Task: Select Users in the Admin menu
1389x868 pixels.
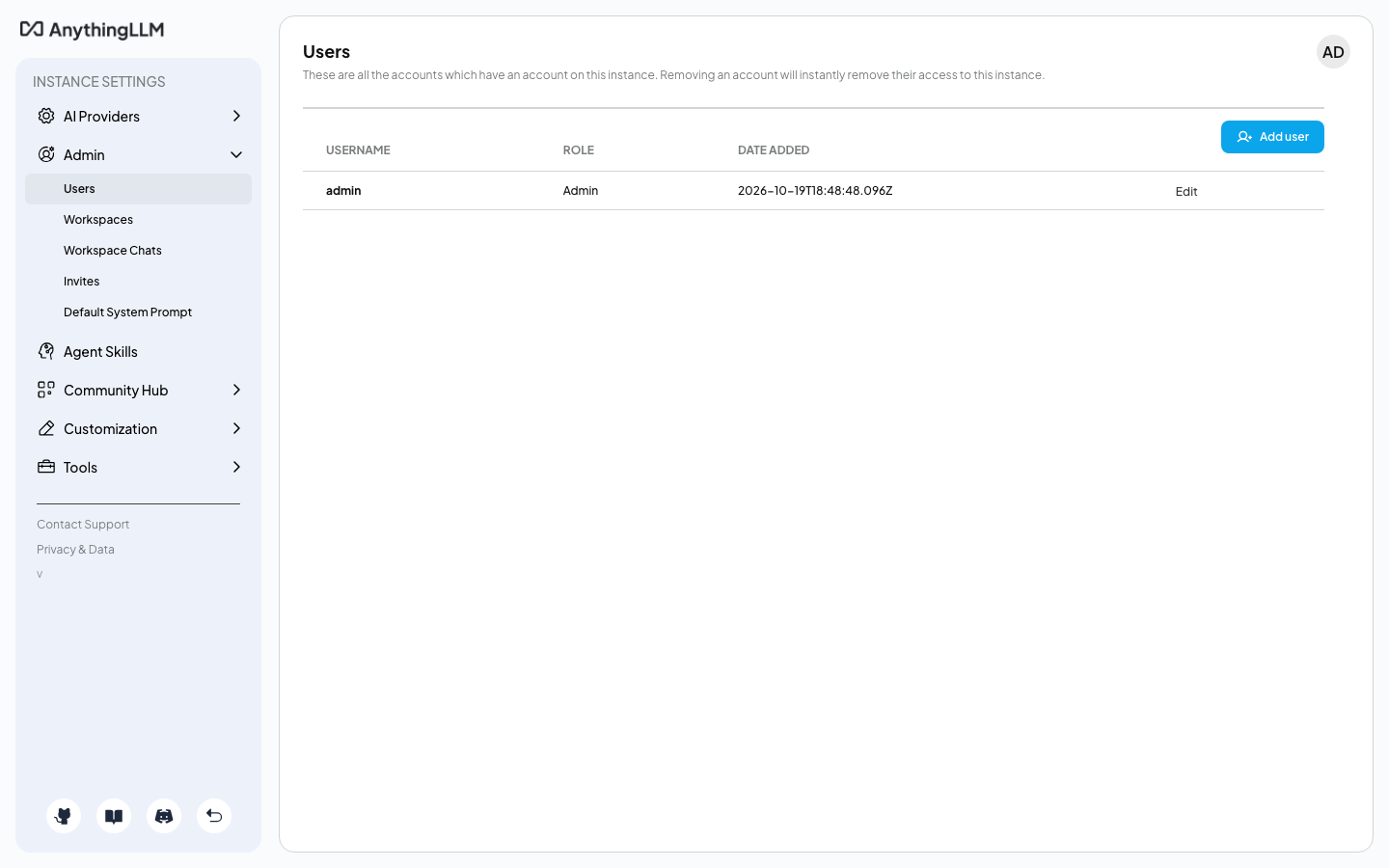Action: coord(138,189)
